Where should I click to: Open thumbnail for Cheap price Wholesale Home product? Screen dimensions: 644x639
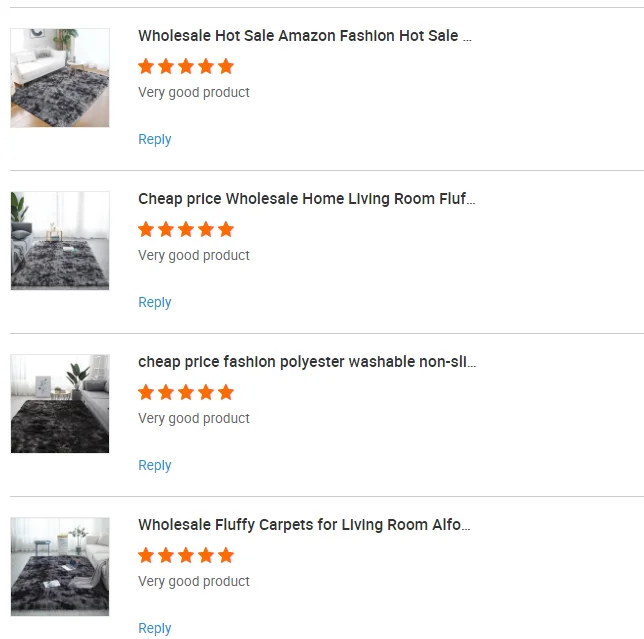pyautogui.click(x=60, y=241)
